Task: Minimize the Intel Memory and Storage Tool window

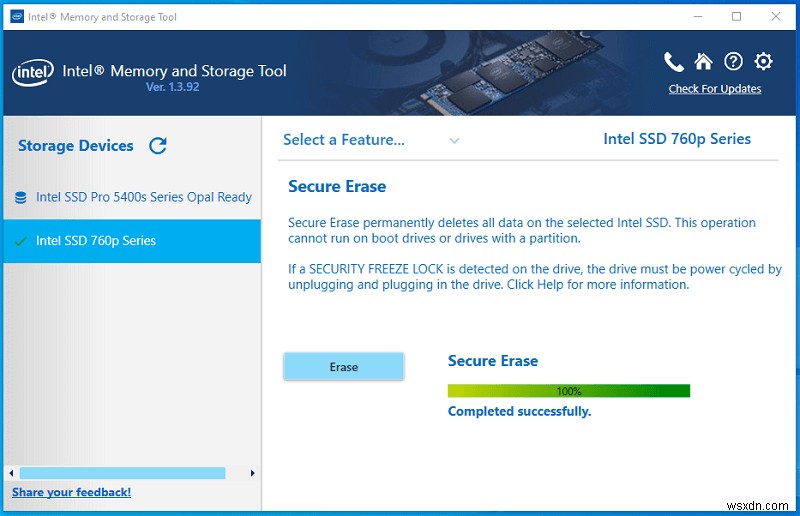Action: [x=698, y=17]
